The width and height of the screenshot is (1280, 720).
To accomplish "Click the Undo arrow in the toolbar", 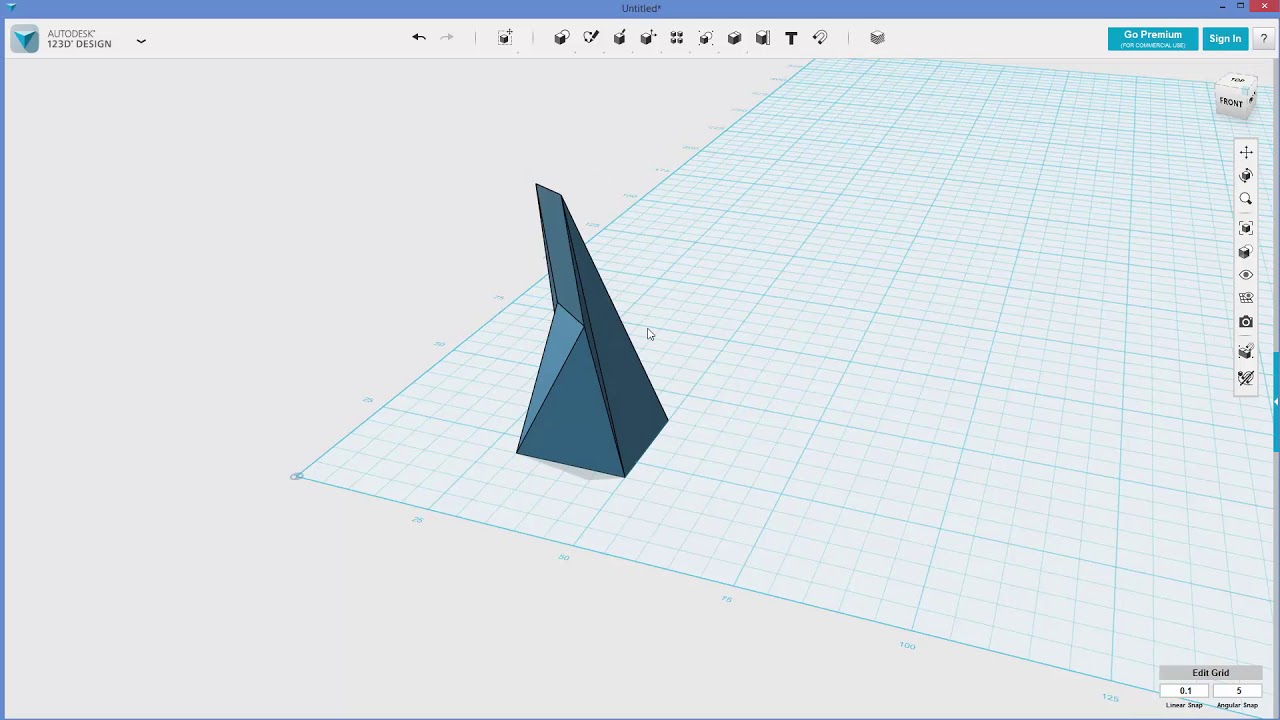I will 419,38.
